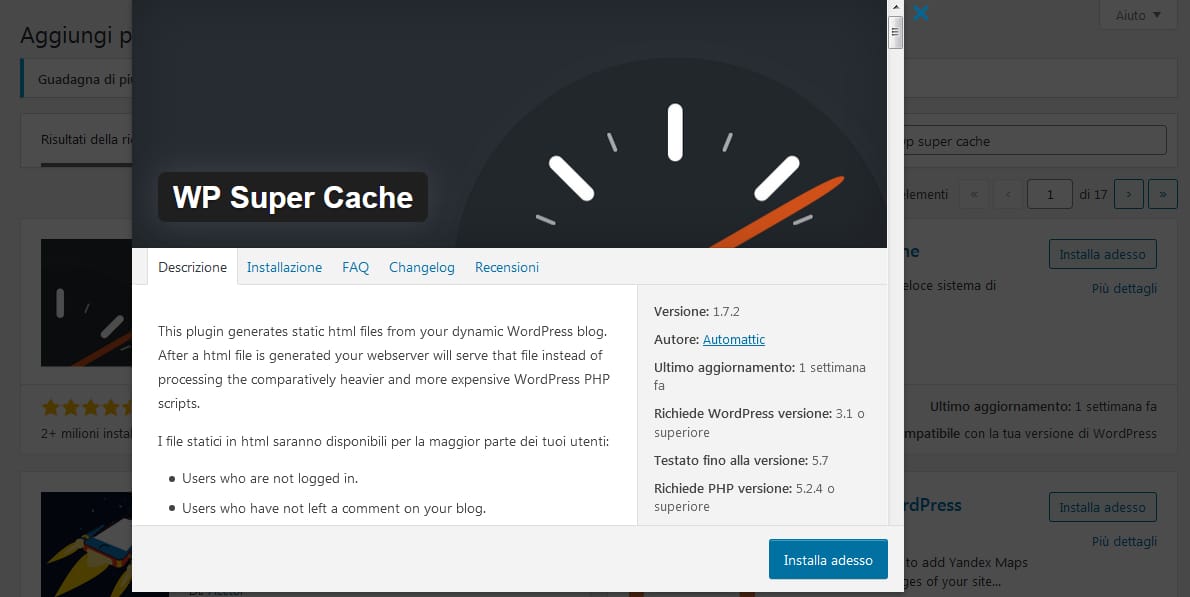Image resolution: width=1190 pixels, height=597 pixels.
Task: Click WP Super Cache thumbnail in background list
Action: [x=87, y=303]
